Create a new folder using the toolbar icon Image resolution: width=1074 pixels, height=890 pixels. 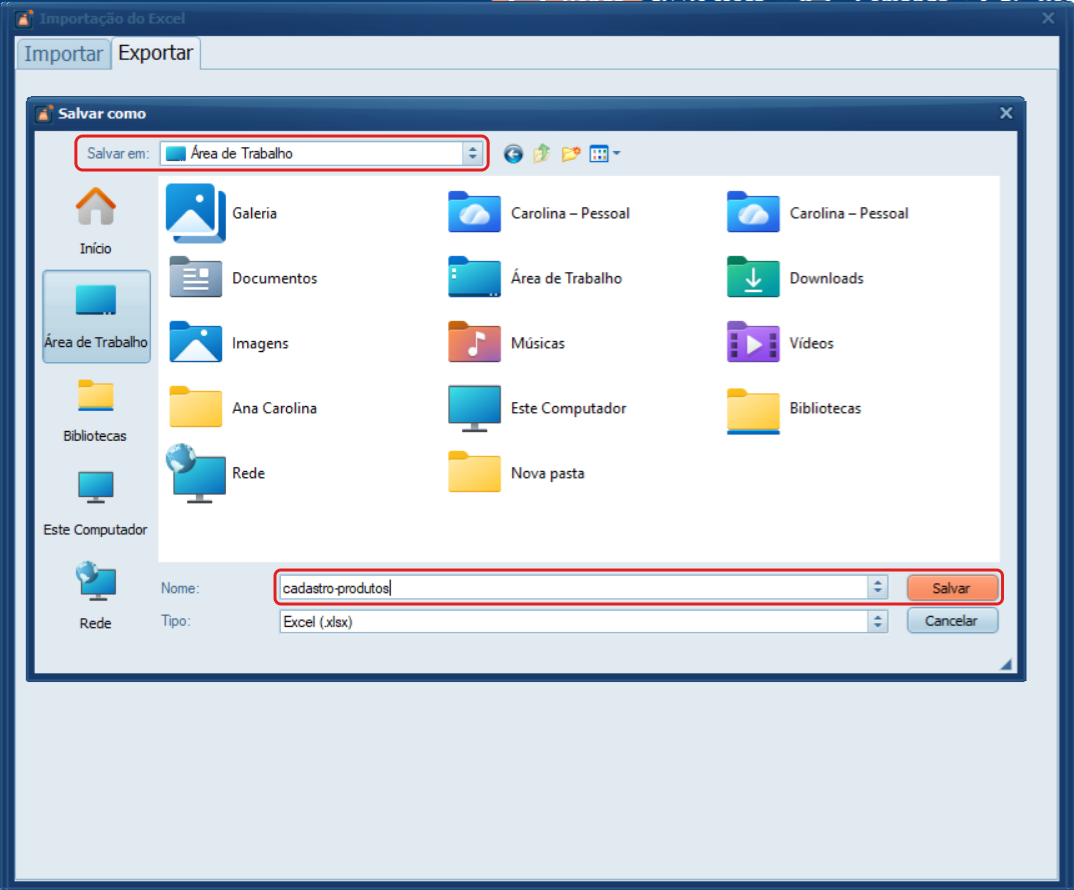571,154
